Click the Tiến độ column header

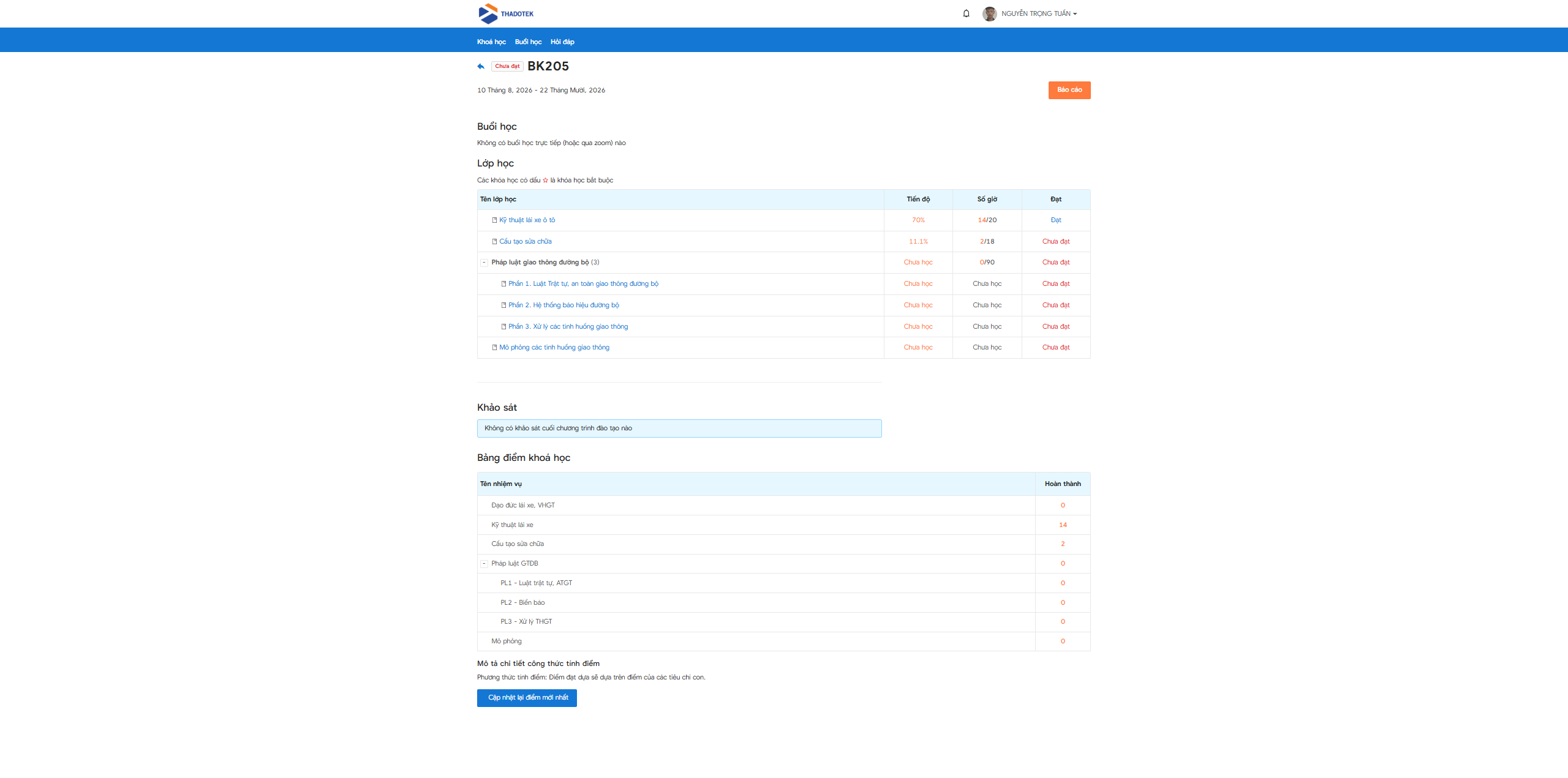click(918, 200)
